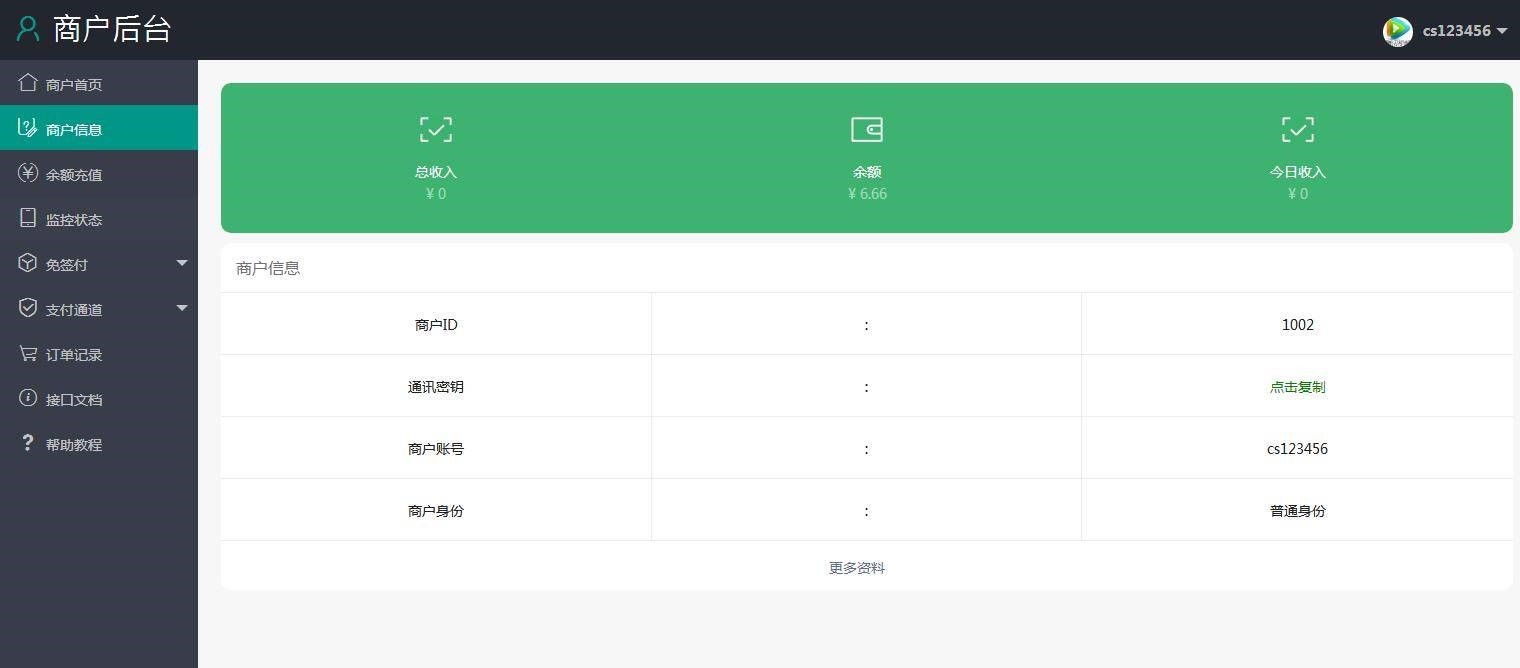Open 监控状态 in the sidebar

point(99,219)
